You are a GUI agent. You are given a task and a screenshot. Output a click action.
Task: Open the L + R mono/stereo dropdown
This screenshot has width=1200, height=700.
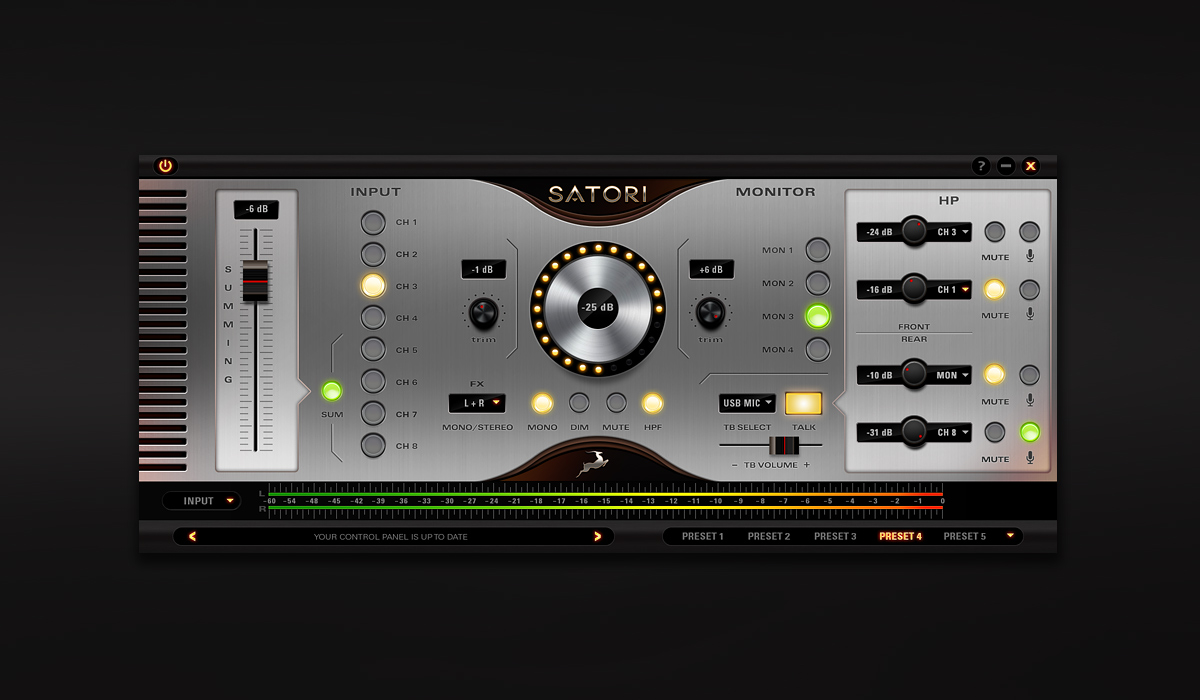pos(477,403)
